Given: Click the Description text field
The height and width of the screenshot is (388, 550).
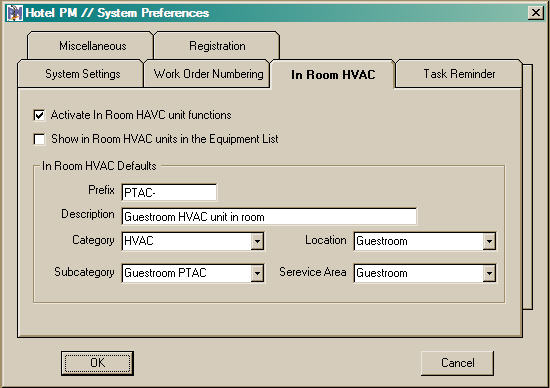Looking at the screenshot, I should tap(269, 216).
